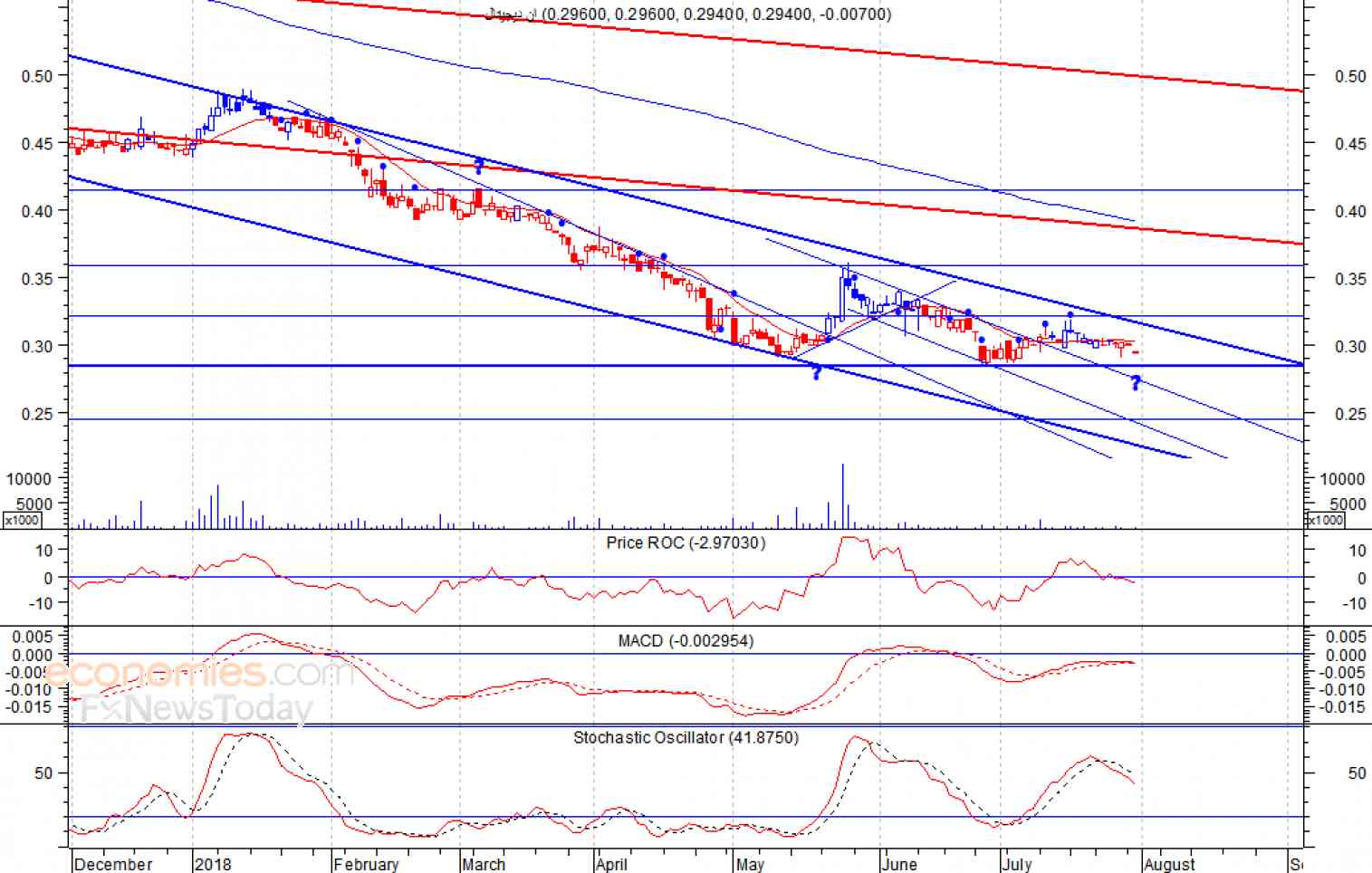Click the economies.com watermark logo
1372x873 pixels.
(197, 674)
